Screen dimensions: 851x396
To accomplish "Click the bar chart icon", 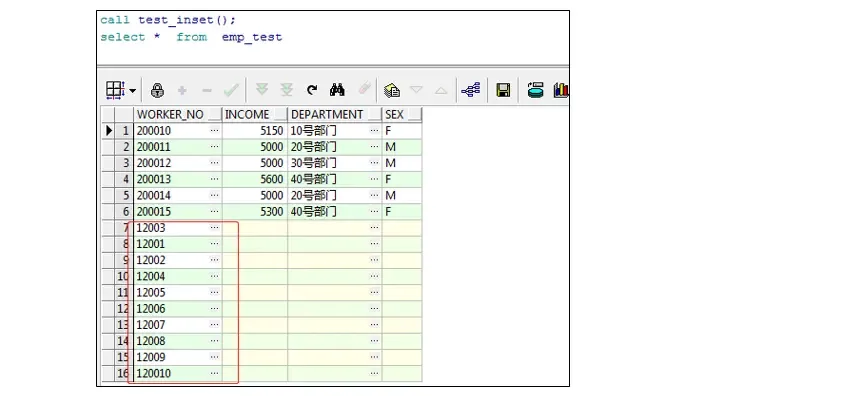I will pyautogui.click(x=561, y=90).
